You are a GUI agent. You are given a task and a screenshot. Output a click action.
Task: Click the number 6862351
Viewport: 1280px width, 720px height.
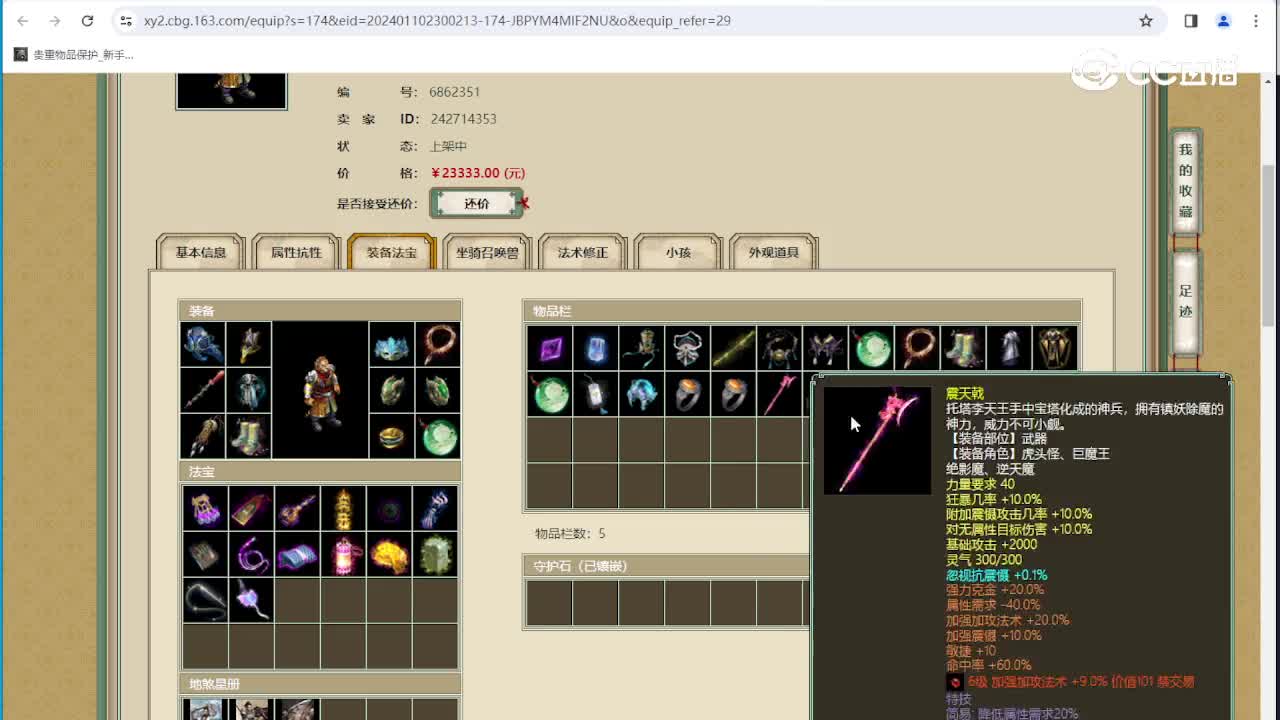455,92
